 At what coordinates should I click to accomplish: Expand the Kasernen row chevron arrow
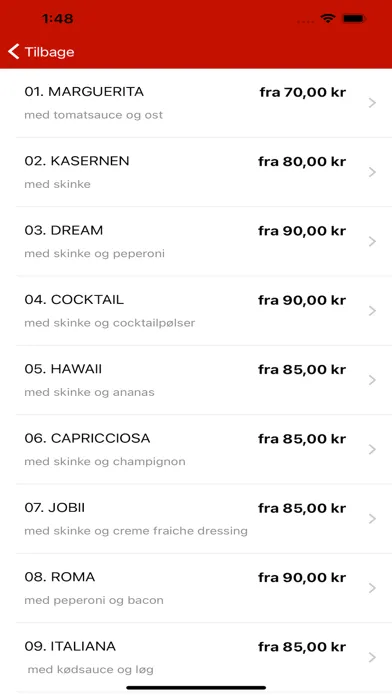[x=372, y=172]
